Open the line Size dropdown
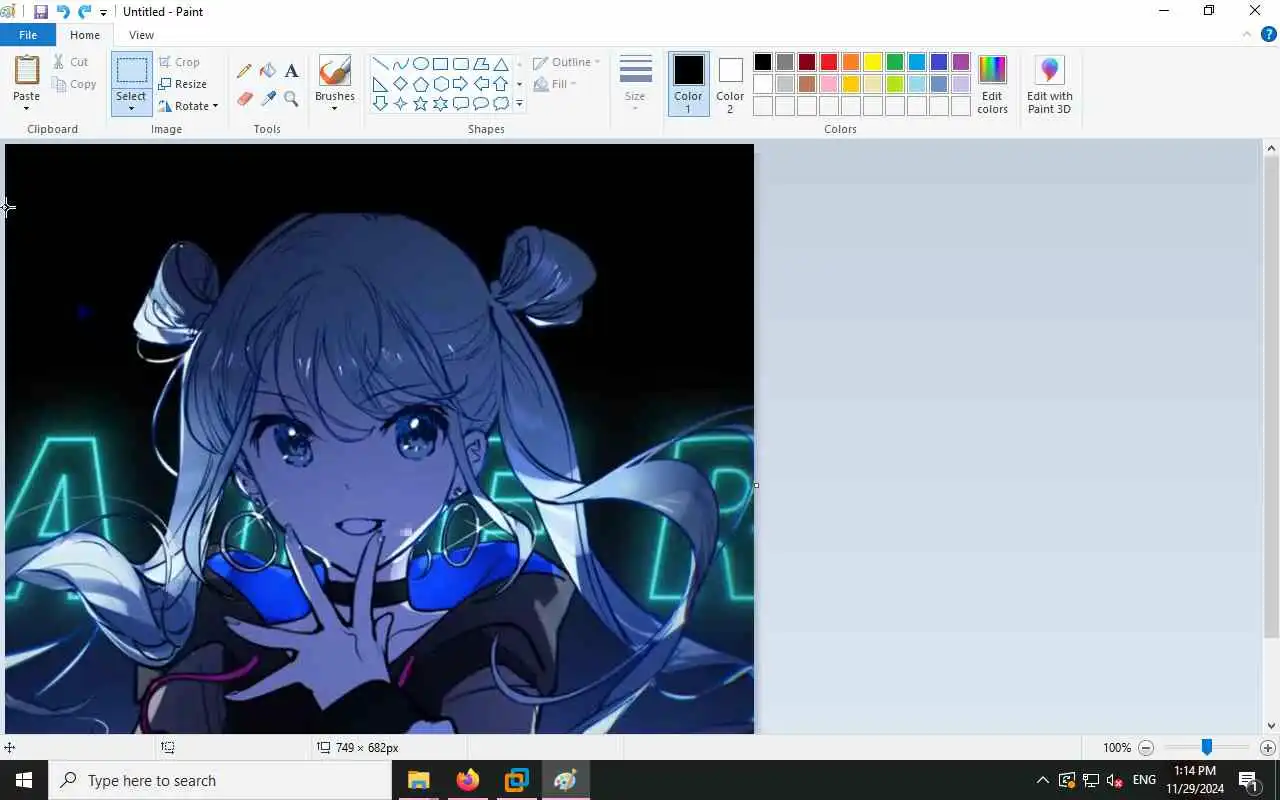The width and height of the screenshot is (1280, 800). click(x=635, y=84)
